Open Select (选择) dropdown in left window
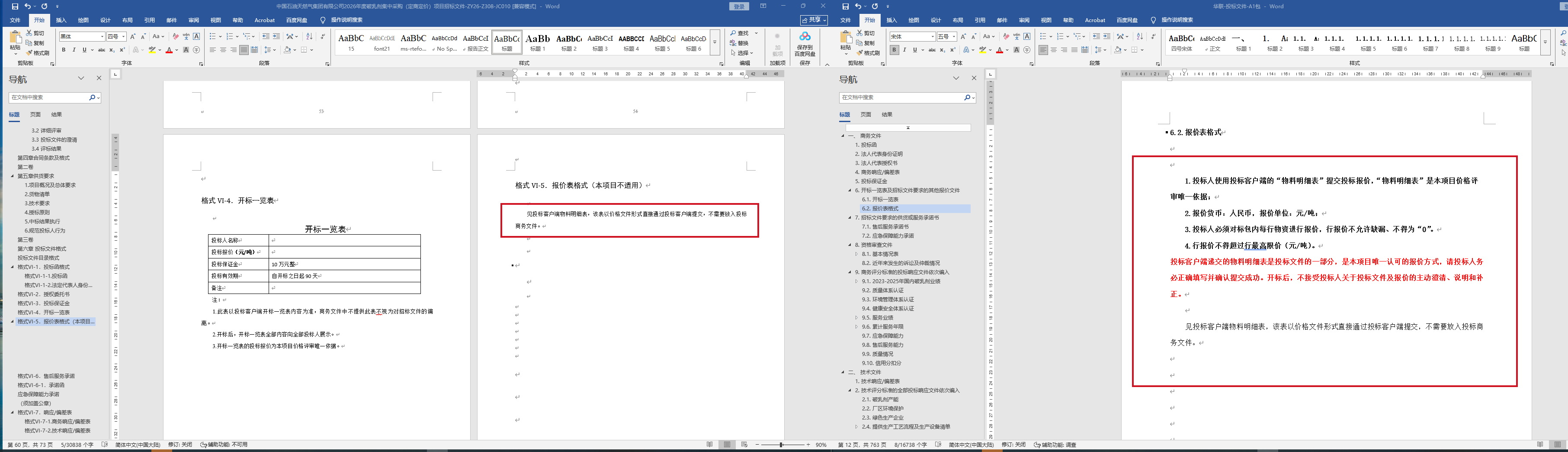Viewport: 1568px width, 452px height. (x=742, y=53)
